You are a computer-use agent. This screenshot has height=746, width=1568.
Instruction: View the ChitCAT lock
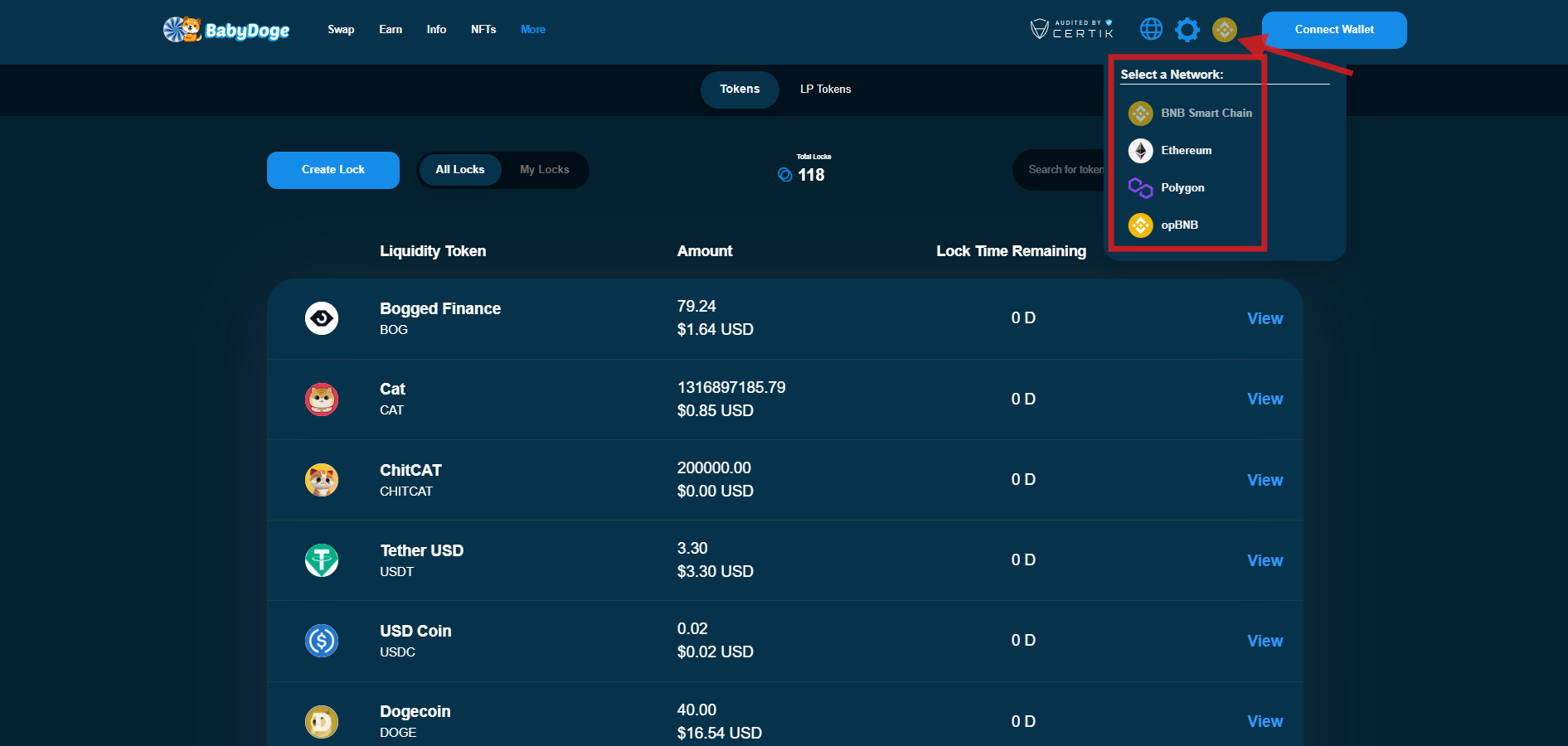pos(1265,480)
